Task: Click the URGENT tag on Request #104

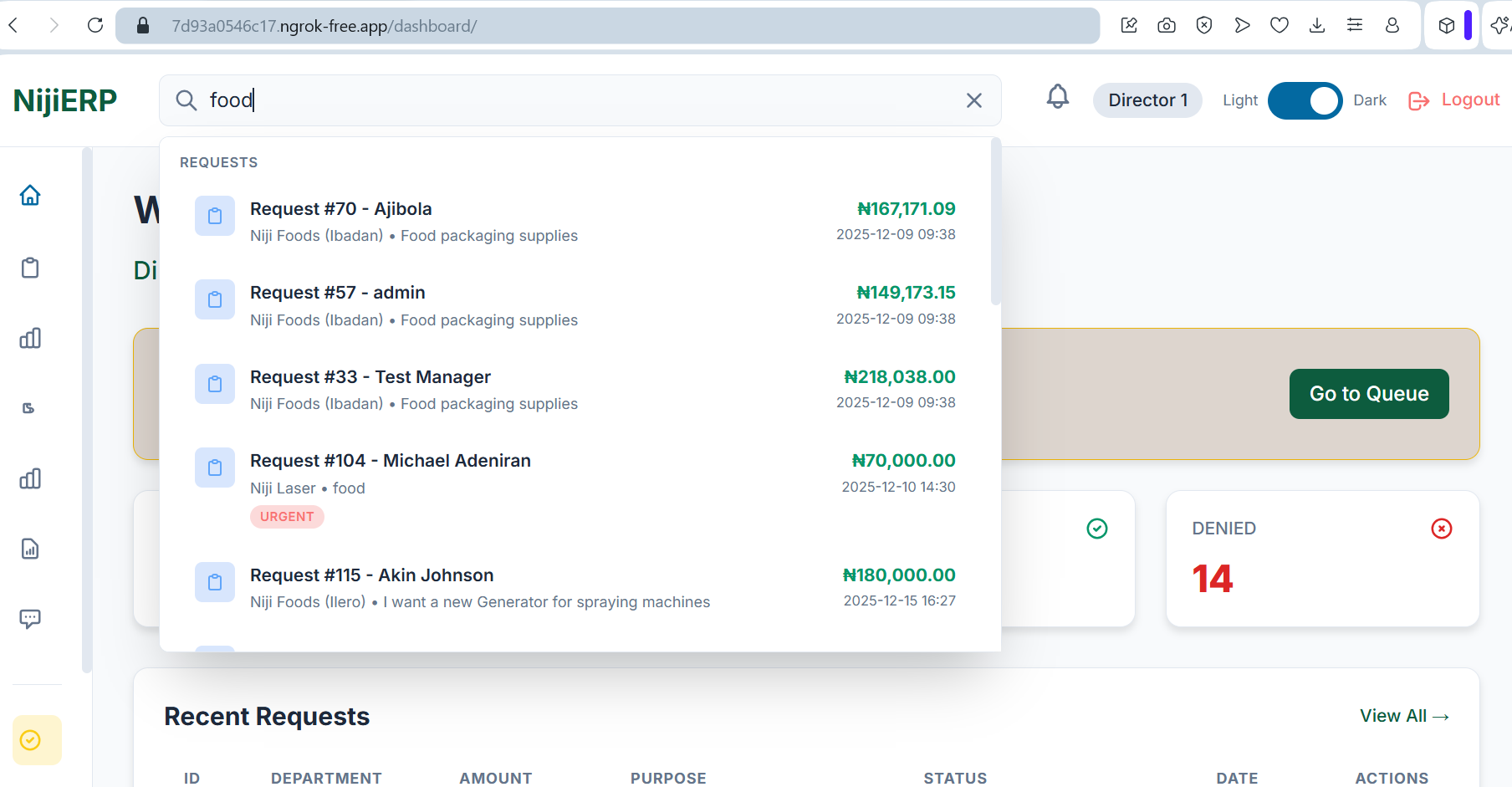Action: pyautogui.click(x=287, y=517)
